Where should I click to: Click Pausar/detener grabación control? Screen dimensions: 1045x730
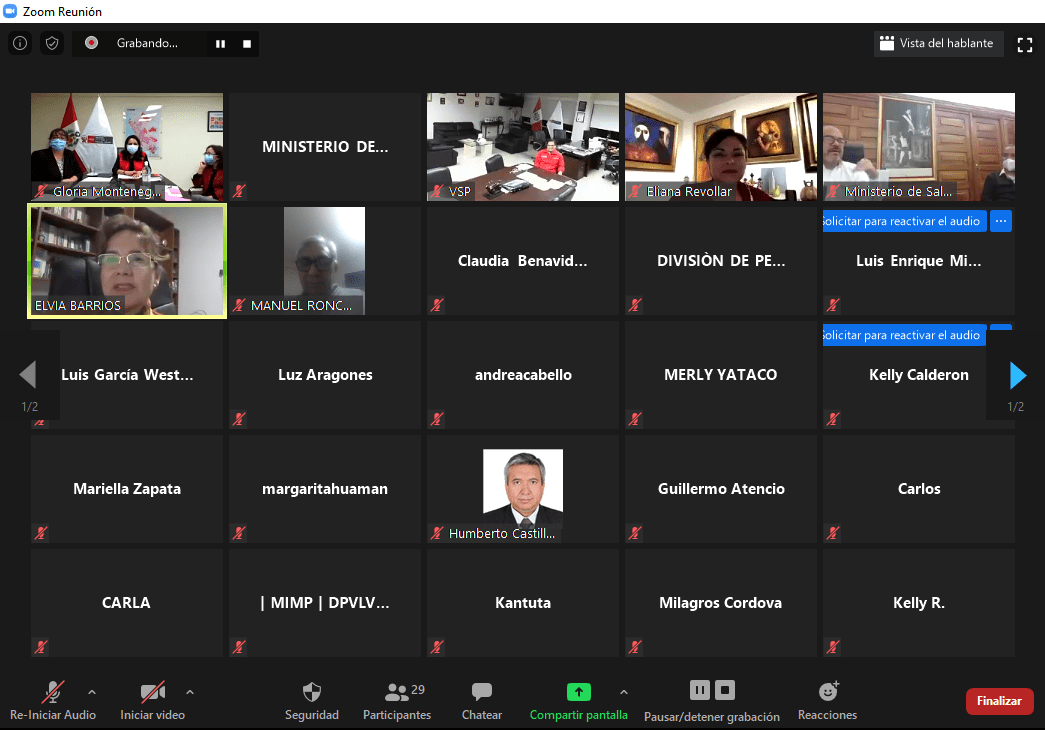coord(712,700)
